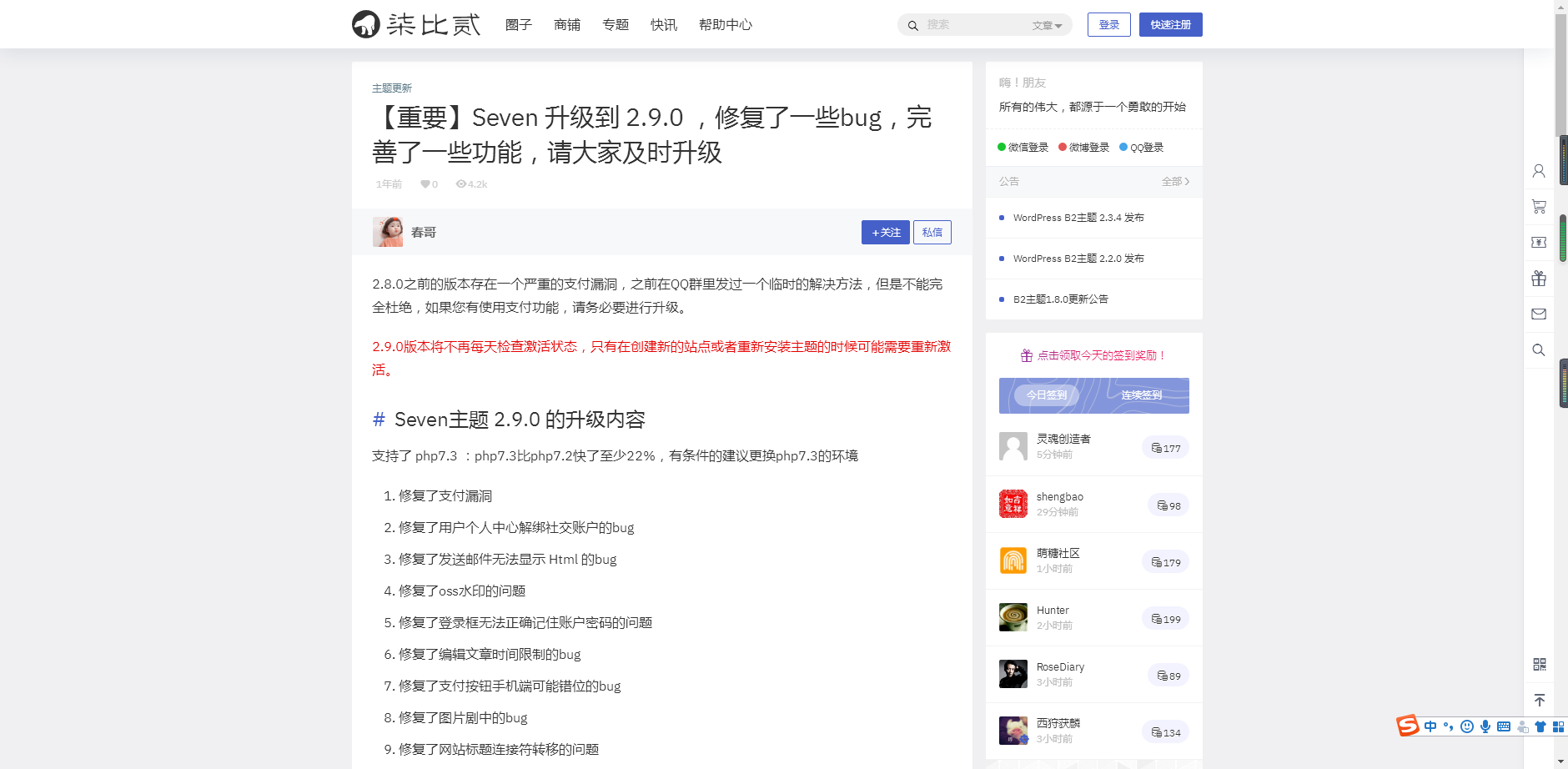Image resolution: width=1568 pixels, height=769 pixels.
Task: Click the 快速注册 button
Action: point(1170,25)
